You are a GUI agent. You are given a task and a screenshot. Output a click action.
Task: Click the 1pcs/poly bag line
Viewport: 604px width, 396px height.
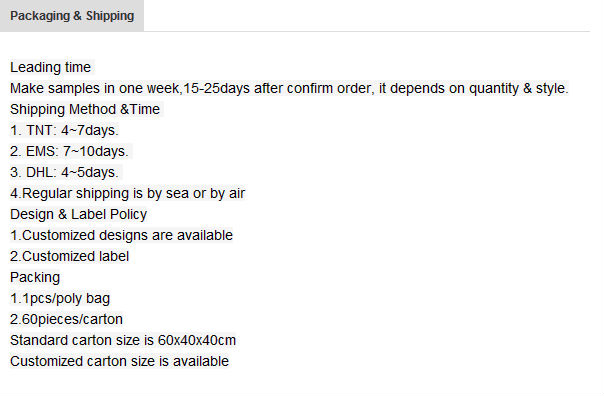click(x=60, y=299)
